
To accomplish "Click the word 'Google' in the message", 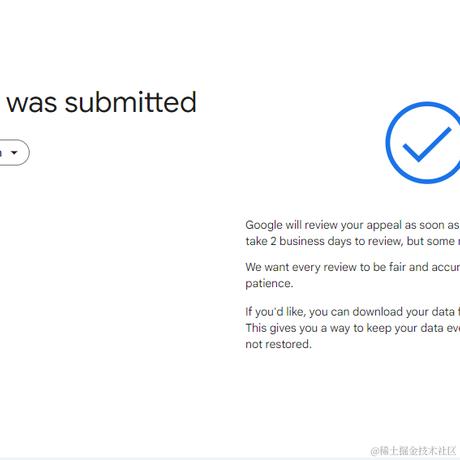I will 264,225.
